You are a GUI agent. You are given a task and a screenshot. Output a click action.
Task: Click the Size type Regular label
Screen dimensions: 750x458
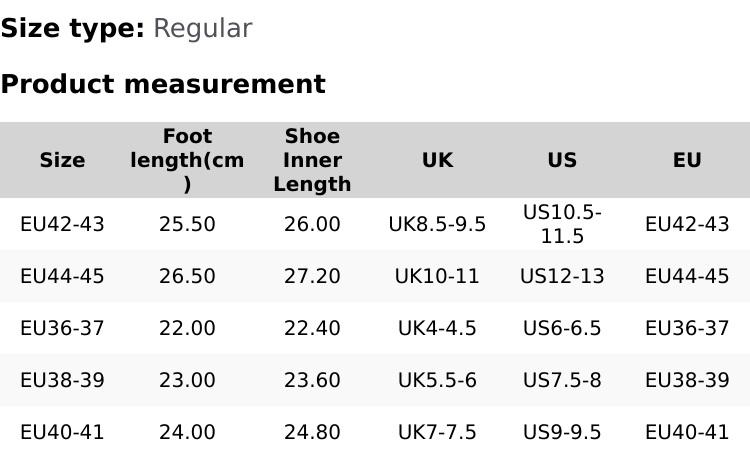tap(126, 28)
